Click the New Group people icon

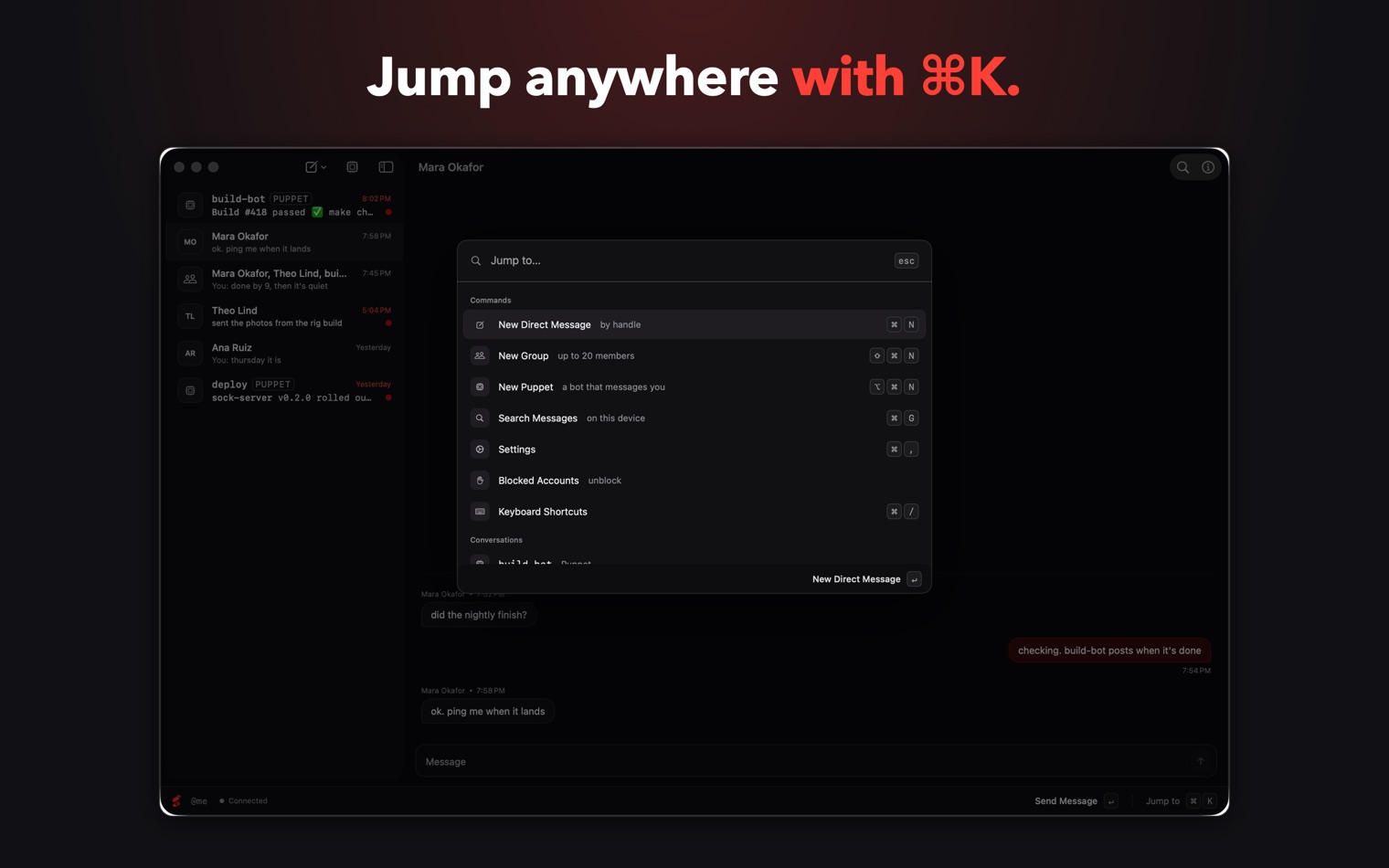(480, 355)
